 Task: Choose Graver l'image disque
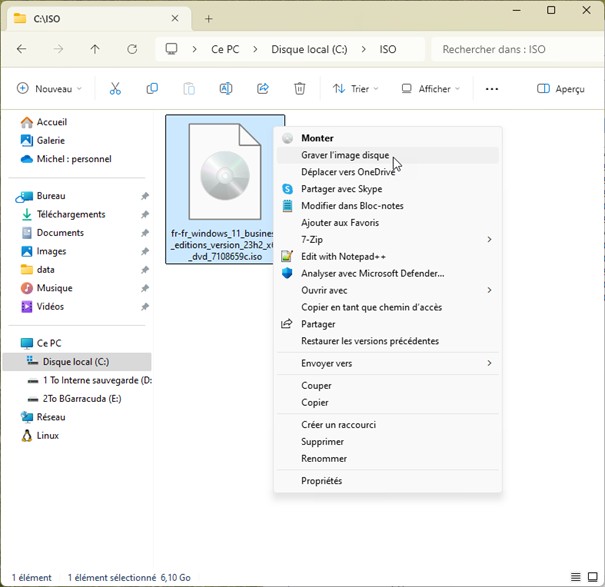[x=345, y=155]
